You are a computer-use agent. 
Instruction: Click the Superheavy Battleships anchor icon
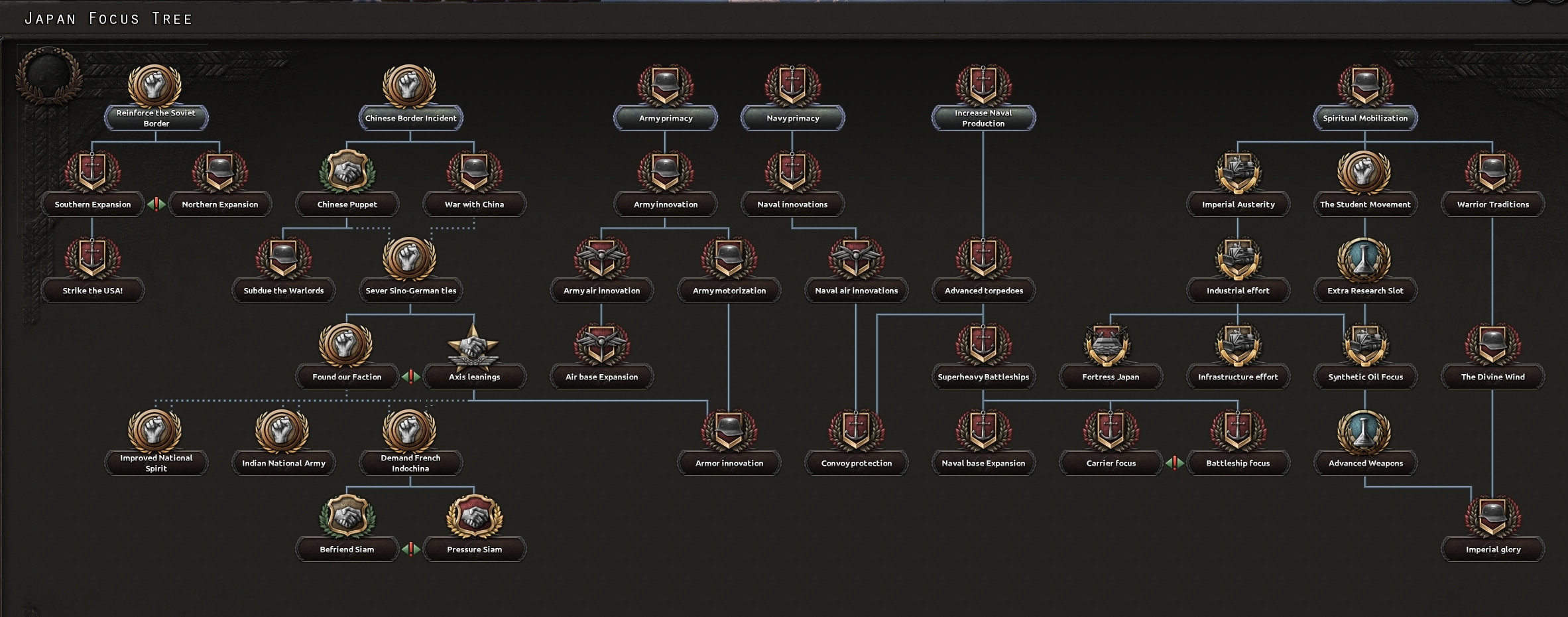tap(983, 344)
